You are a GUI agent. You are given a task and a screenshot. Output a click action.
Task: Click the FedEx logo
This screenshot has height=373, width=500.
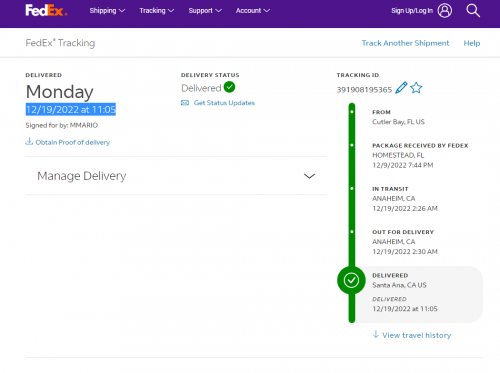pos(46,10)
